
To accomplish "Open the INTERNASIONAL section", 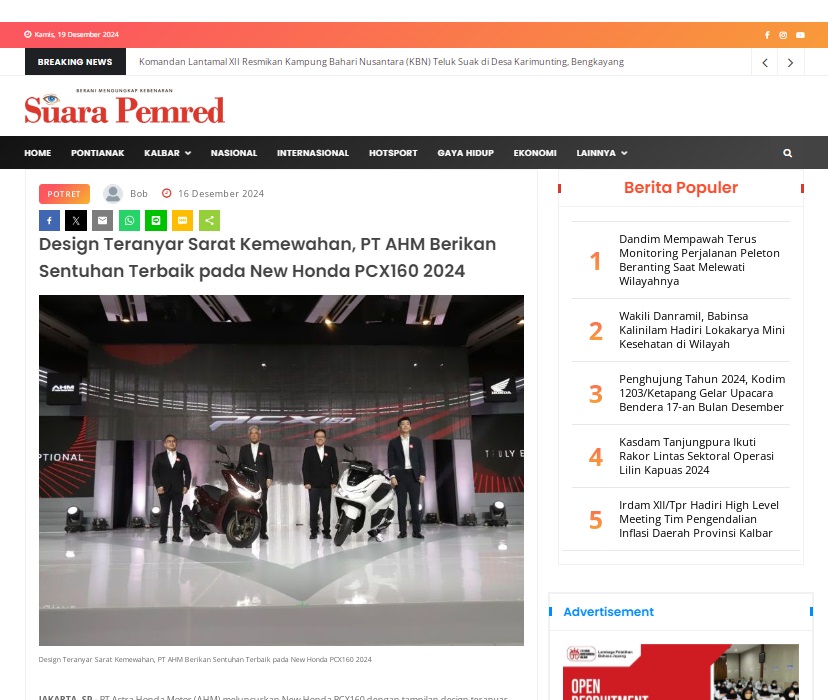I will pyautogui.click(x=313, y=153).
